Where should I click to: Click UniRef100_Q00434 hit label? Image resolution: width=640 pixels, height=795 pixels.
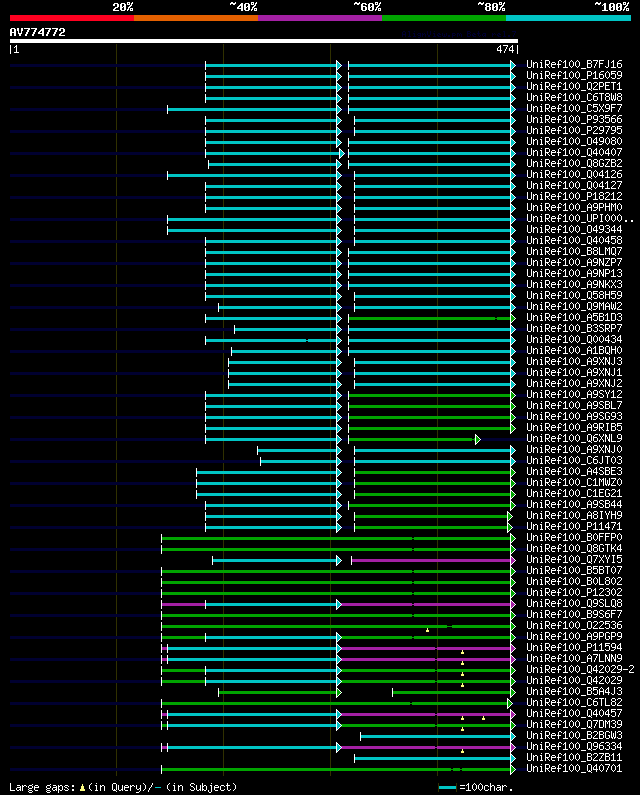coord(574,339)
